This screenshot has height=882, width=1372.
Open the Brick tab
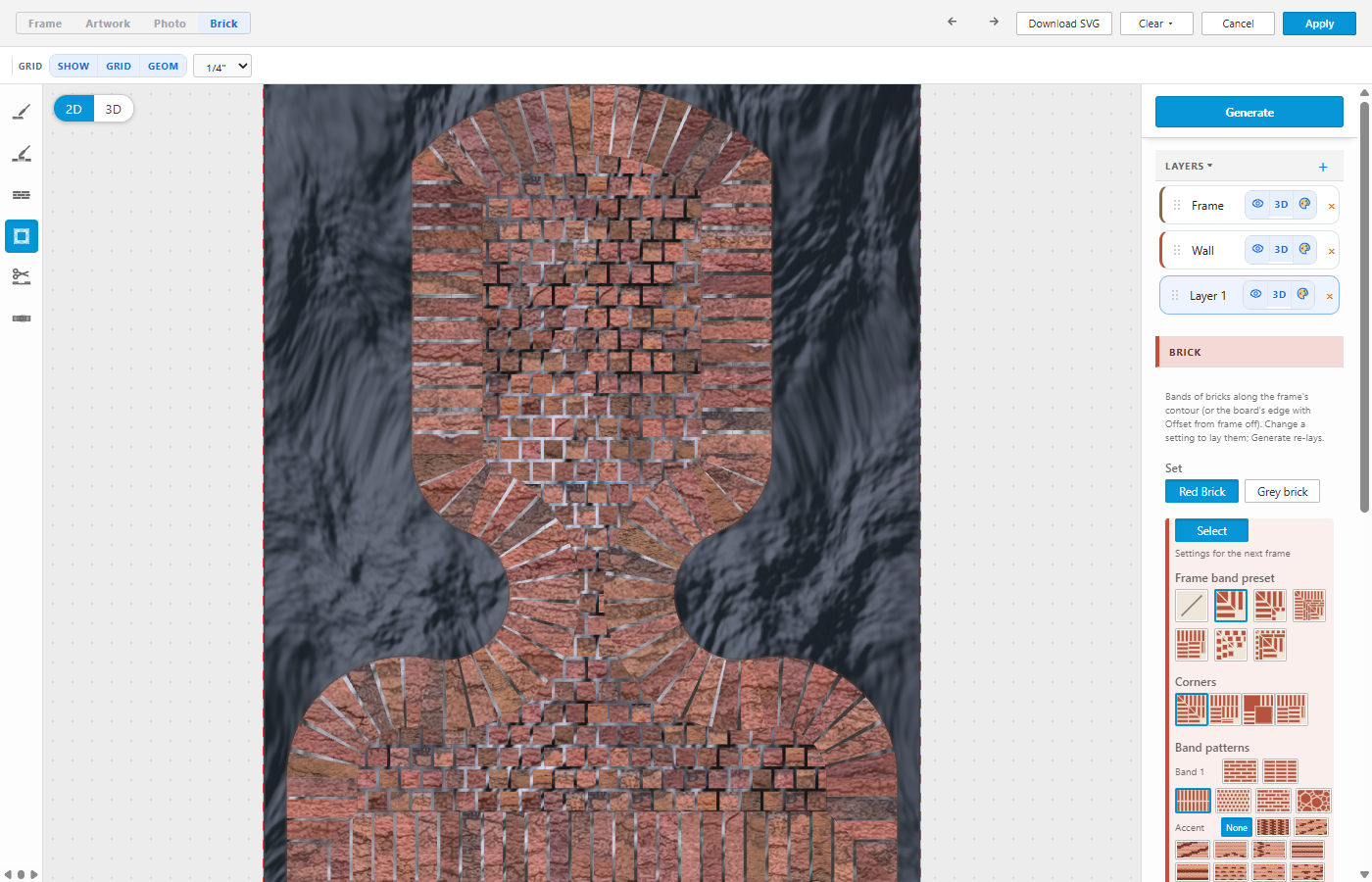(223, 24)
